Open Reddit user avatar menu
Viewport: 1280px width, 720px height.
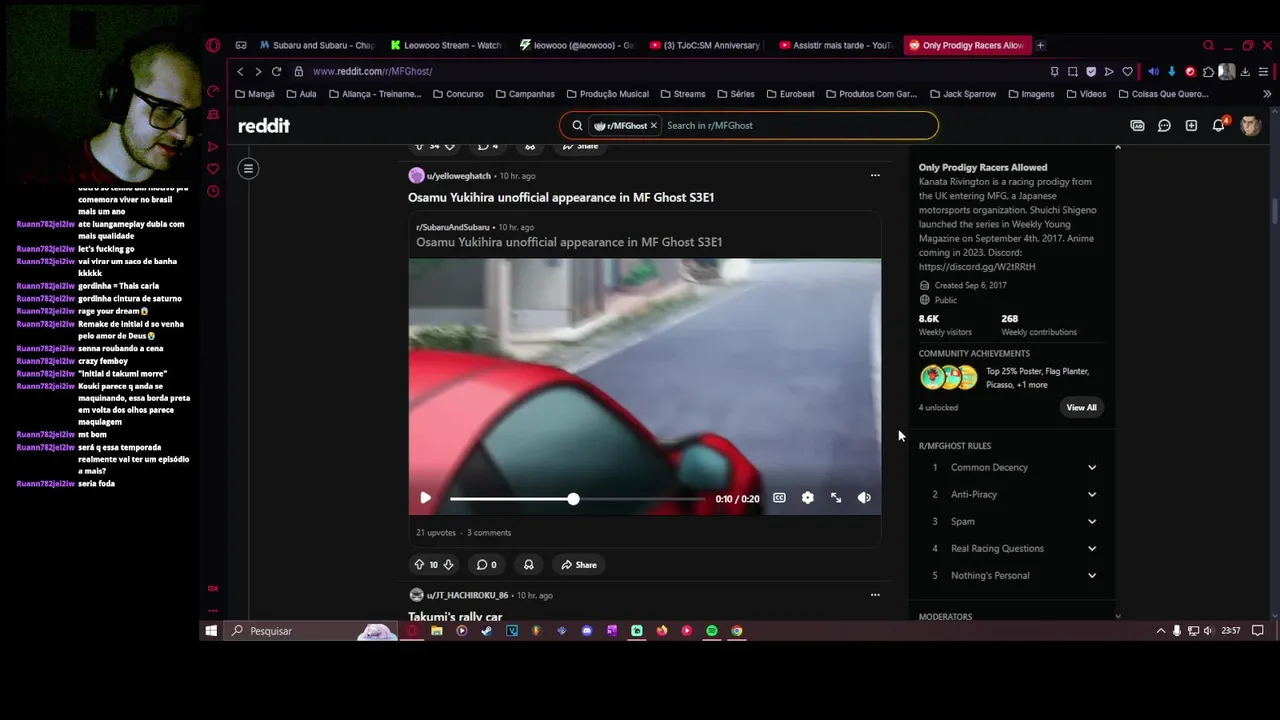pos(1250,125)
